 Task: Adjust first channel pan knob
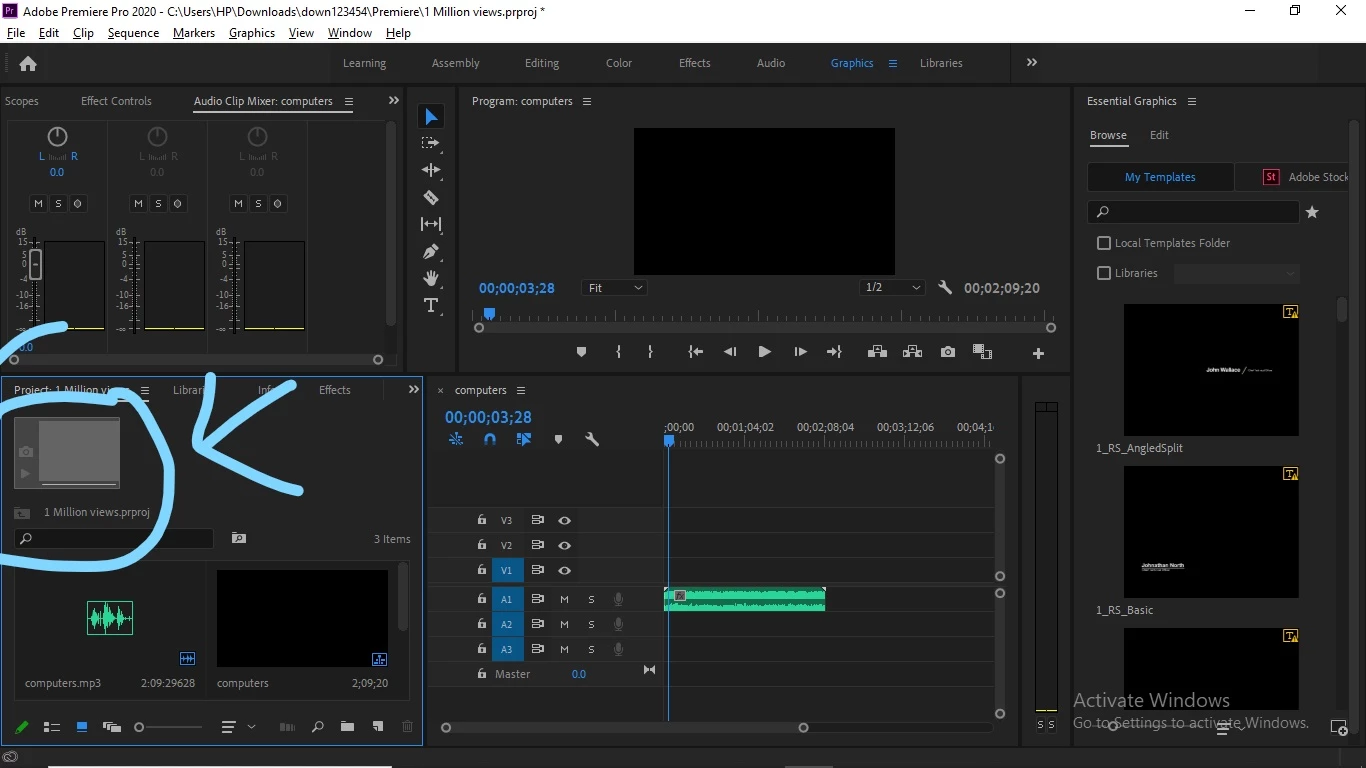[57, 136]
